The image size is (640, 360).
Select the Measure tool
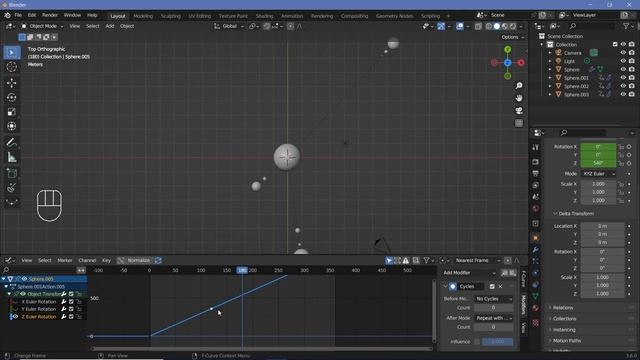tap(11, 157)
